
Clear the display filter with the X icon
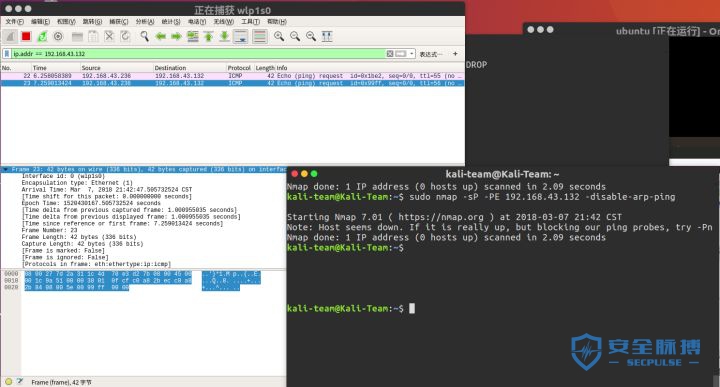click(390, 54)
